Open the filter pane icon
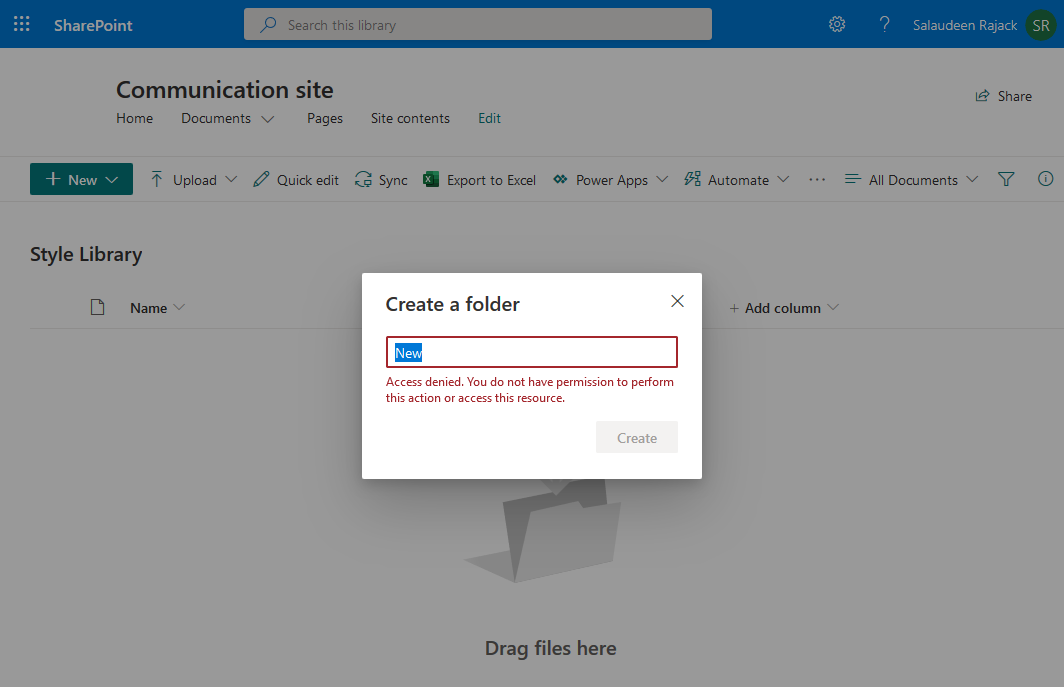Viewport: 1064px width, 687px height. pos(1006,179)
